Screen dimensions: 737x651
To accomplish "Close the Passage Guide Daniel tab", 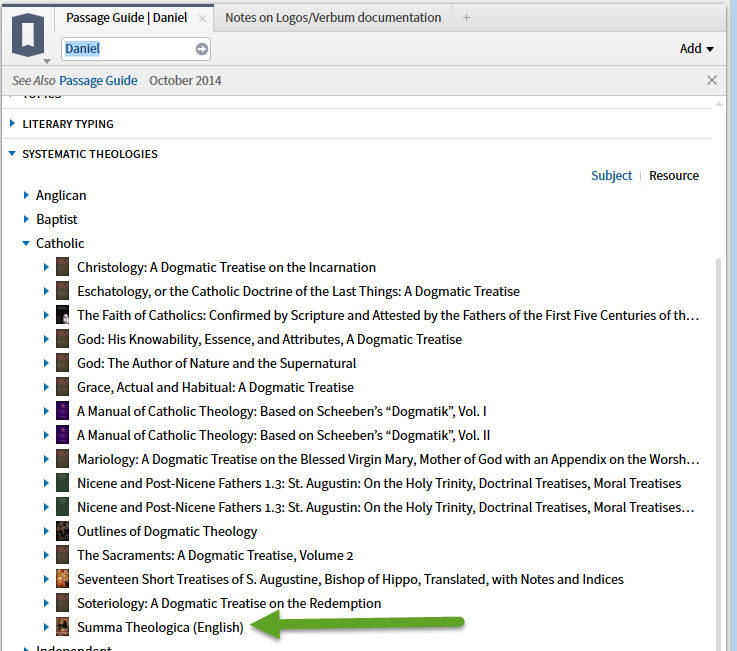I will click(x=202, y=18).
